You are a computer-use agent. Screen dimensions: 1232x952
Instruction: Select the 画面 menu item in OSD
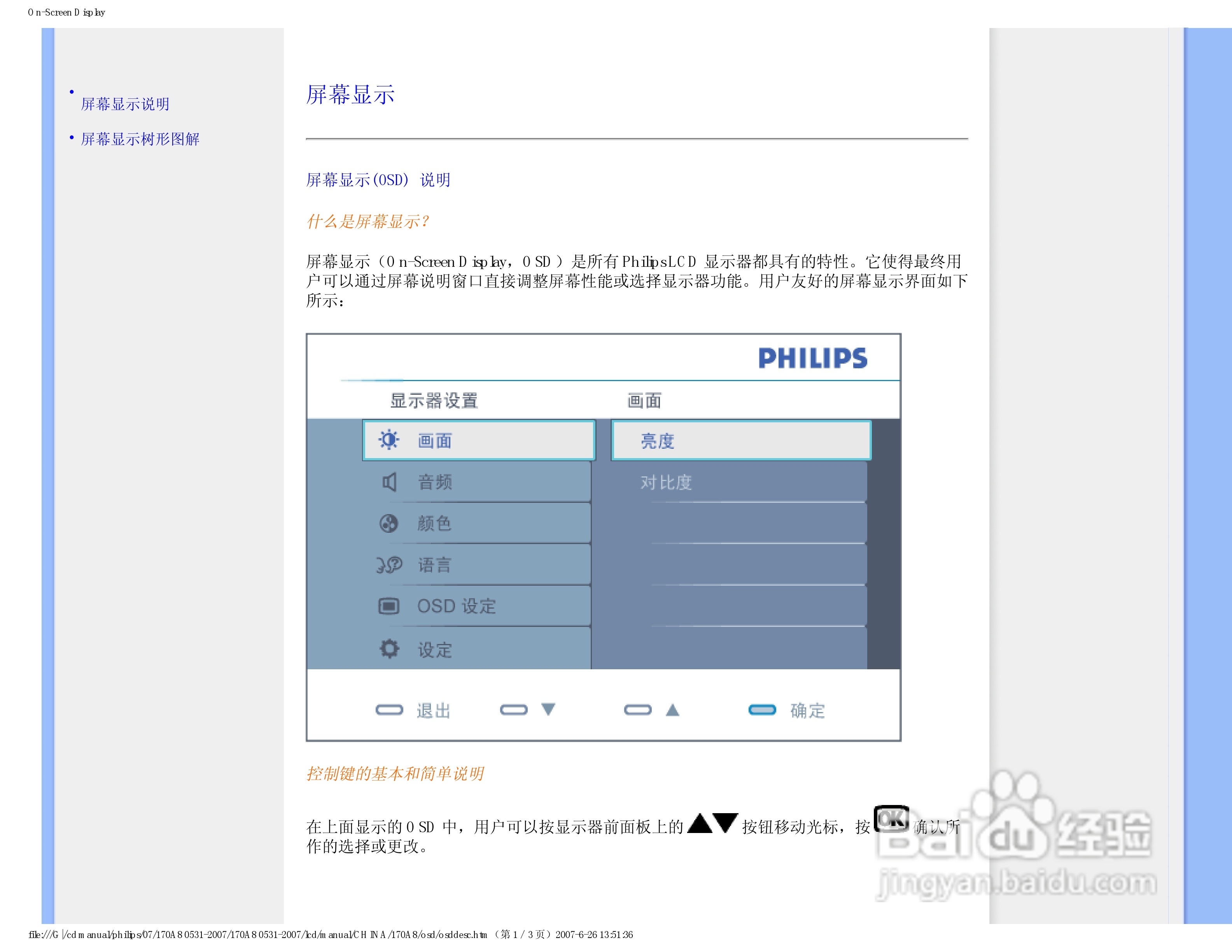point(479,440)
